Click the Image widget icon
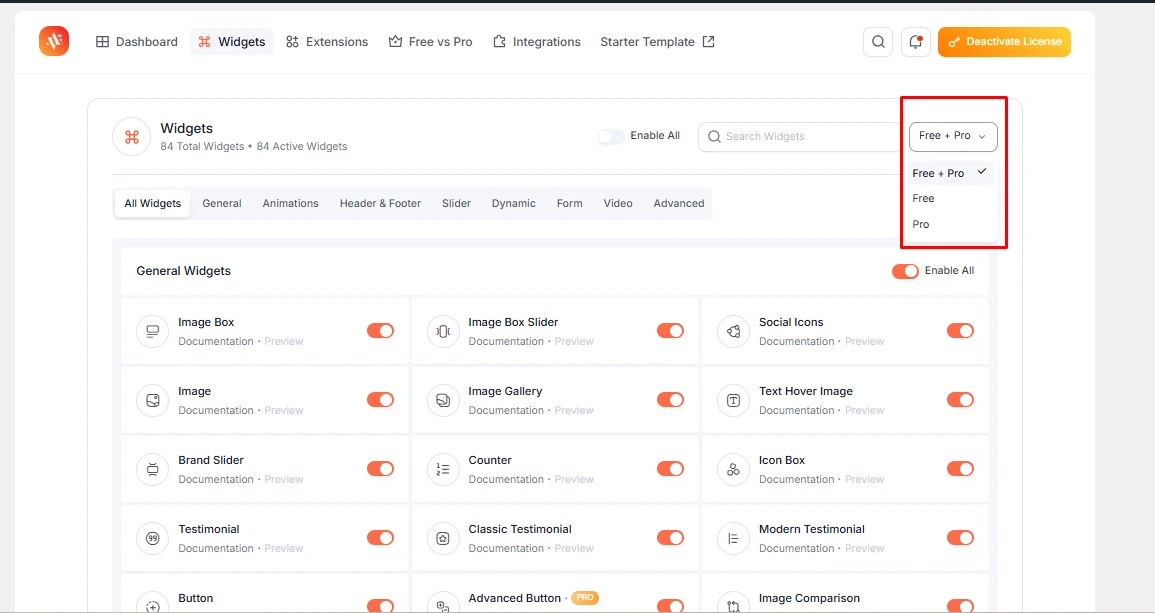The image size is (1155, 613). click(x=152, y=400)
